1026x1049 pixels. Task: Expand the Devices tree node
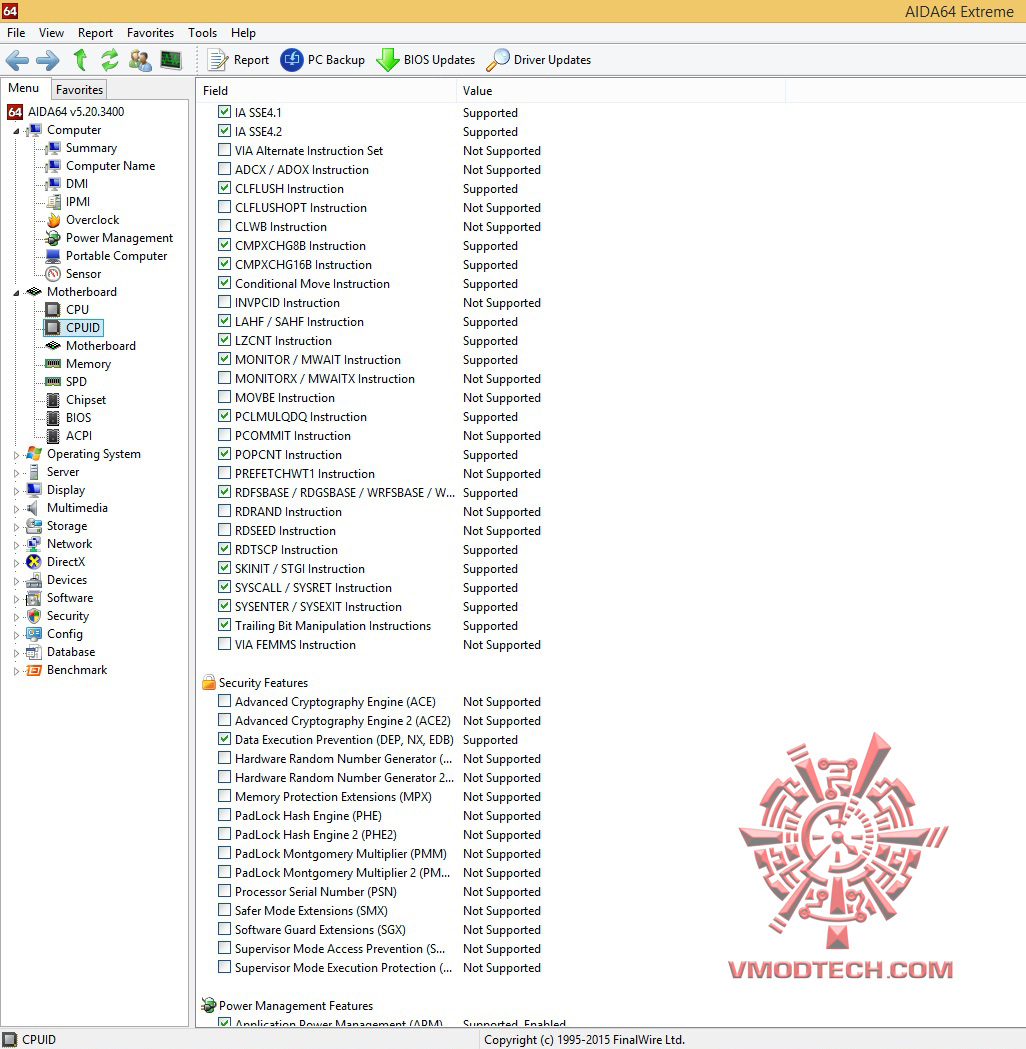tap(16, 581)
